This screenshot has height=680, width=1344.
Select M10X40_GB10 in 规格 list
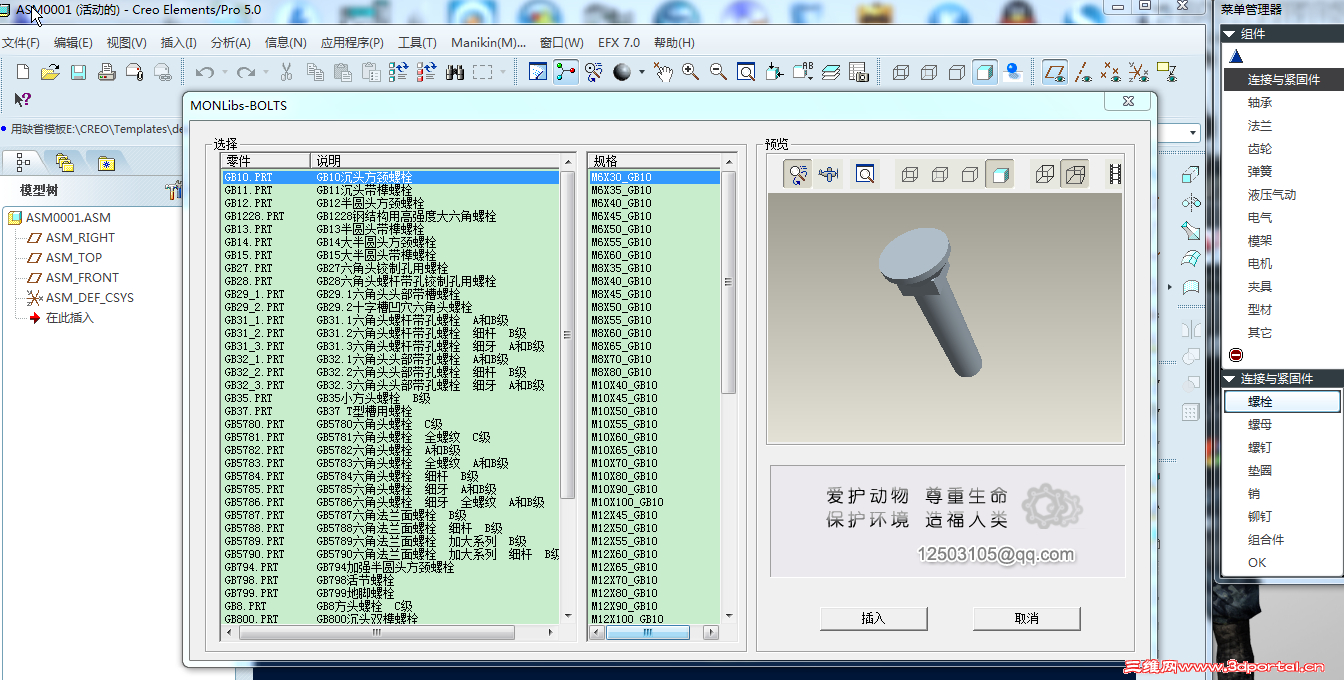pyautogui.click(x=654, y=385)
